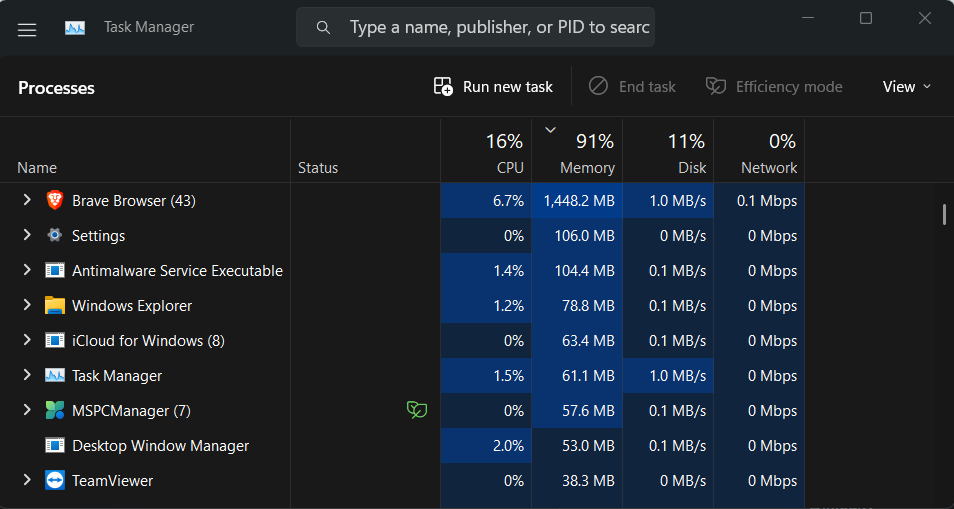954x509 pixels.
Task: Click the Brave Browser lion icon
Action: 55,201
